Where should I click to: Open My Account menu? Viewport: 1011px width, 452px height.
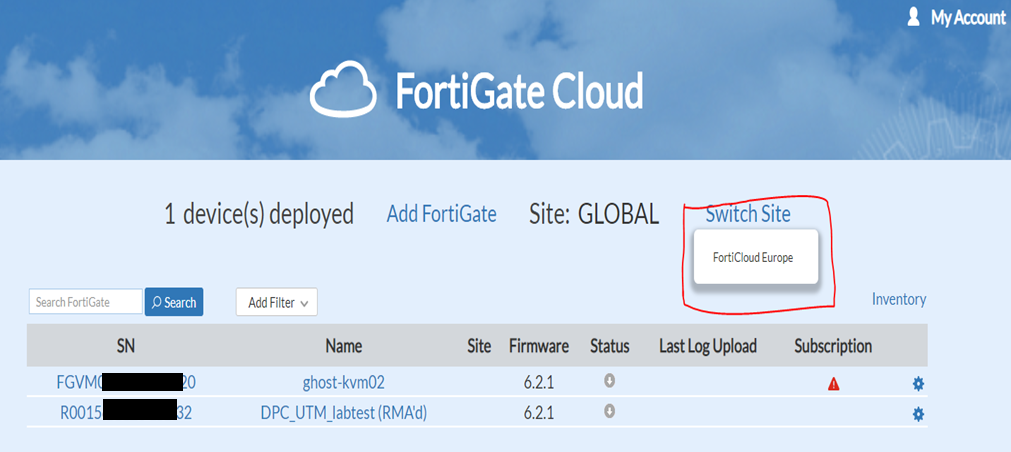coord(967,18)
